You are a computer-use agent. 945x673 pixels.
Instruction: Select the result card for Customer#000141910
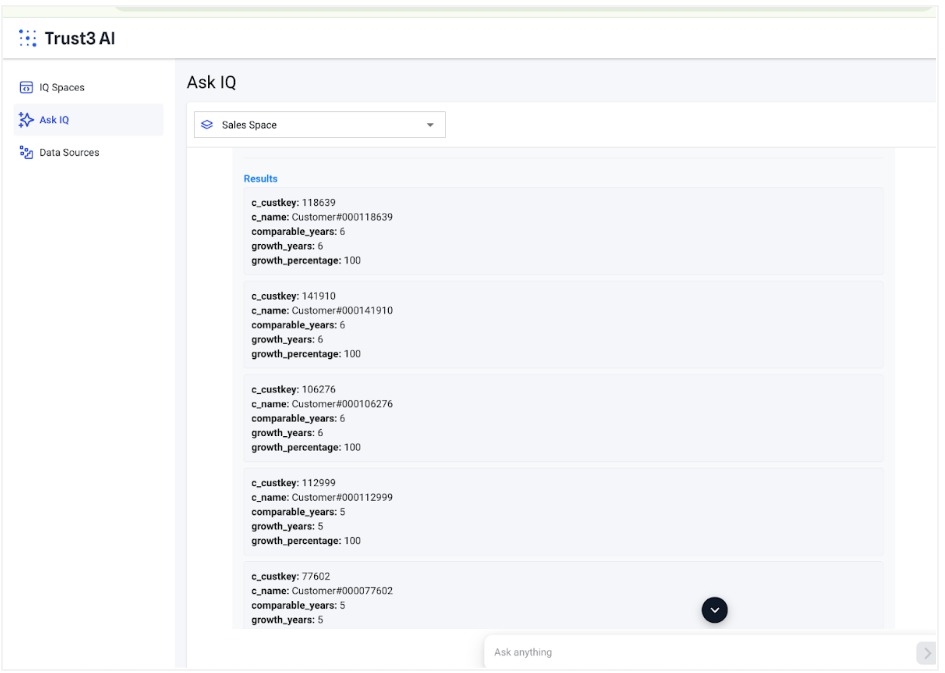(562, 325)
